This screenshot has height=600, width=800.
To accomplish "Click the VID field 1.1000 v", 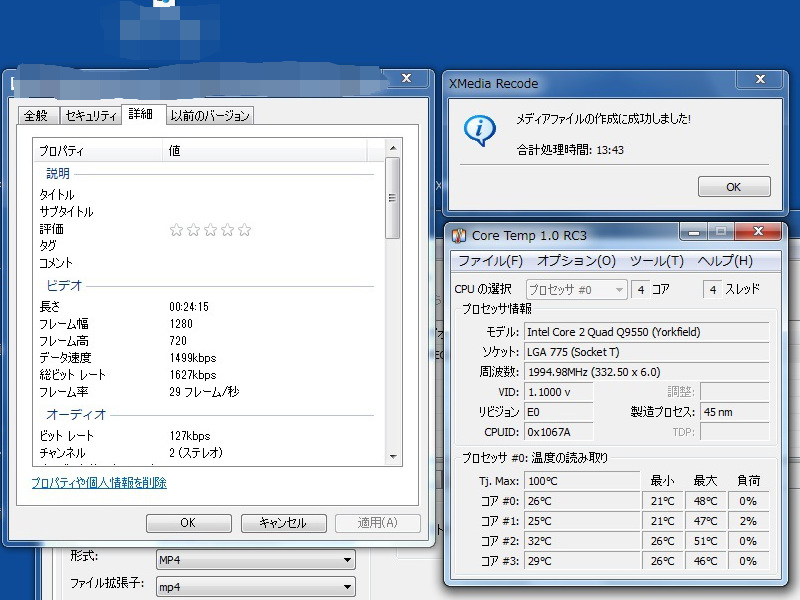I will (559, 392).
